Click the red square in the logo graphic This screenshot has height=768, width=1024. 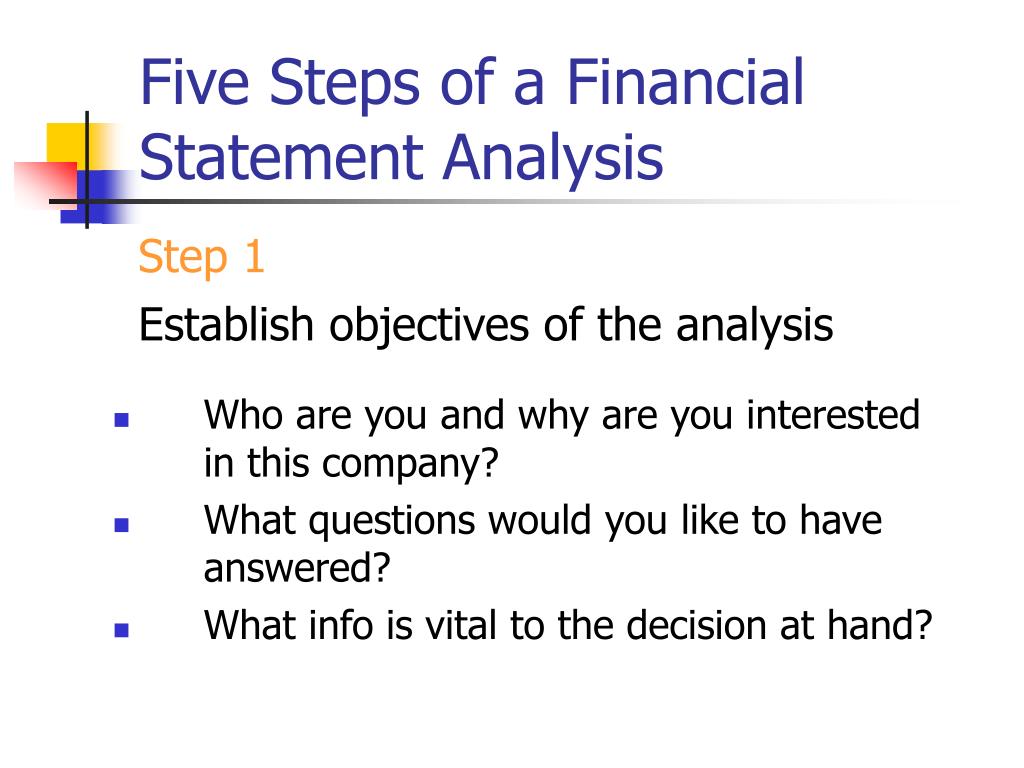point(46,184)
